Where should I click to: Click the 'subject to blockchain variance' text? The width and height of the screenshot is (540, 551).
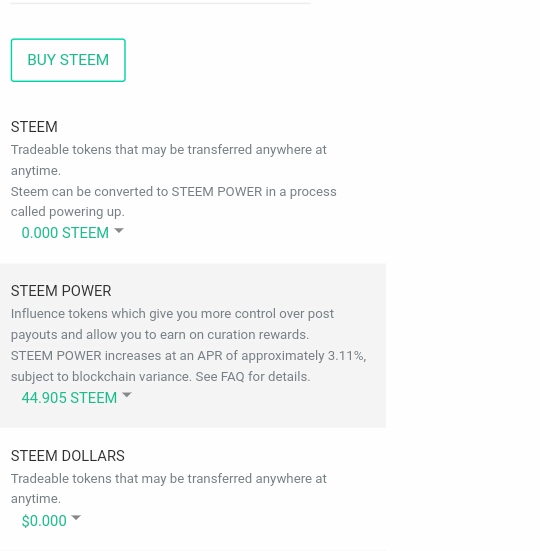101,376
